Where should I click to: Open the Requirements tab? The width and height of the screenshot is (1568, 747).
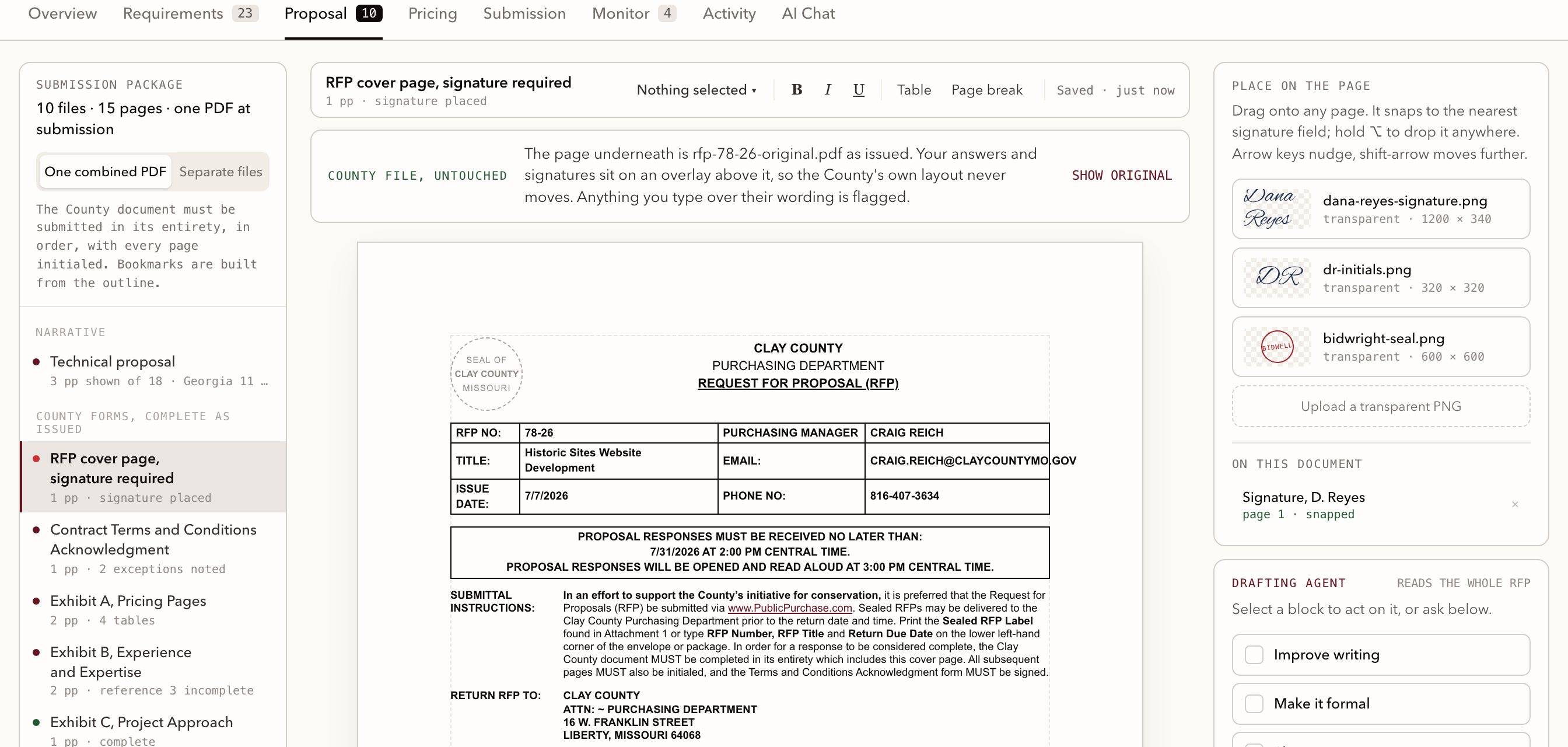pyautogui.click(x=191, y=13)
